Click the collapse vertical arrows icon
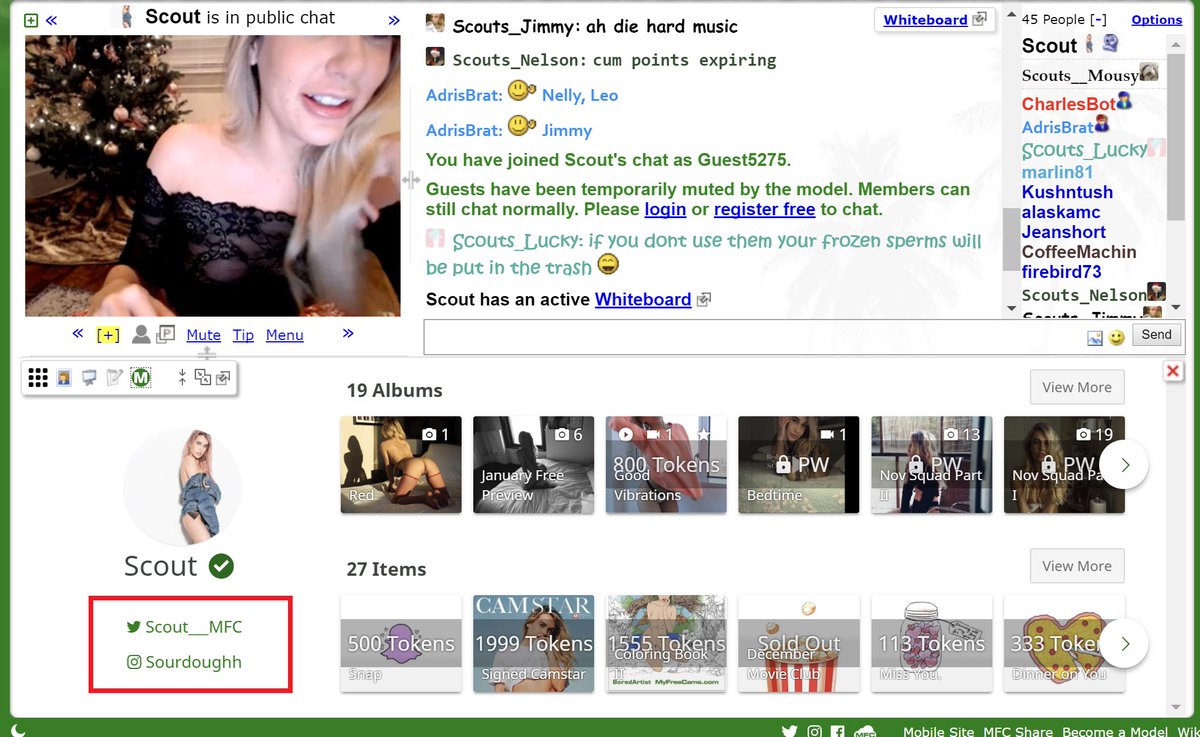The height and width of the screenshot is (737, 1200). pyautogui.click(x=183, y=377)
